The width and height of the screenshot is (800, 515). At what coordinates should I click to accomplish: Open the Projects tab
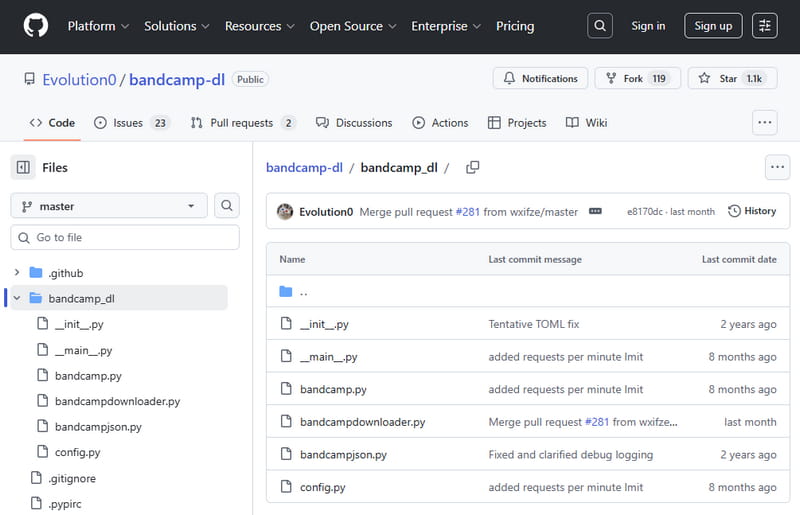tap(517, 122)
